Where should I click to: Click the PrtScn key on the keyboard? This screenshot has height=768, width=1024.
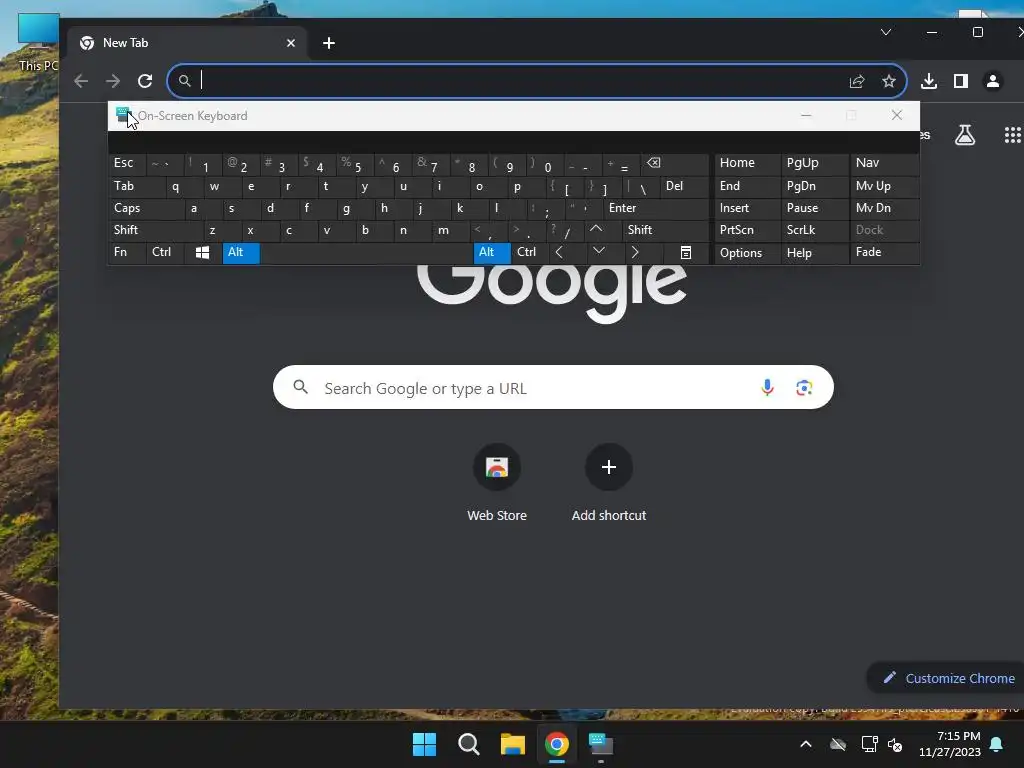pyautogui.click(x=747, y=230)
